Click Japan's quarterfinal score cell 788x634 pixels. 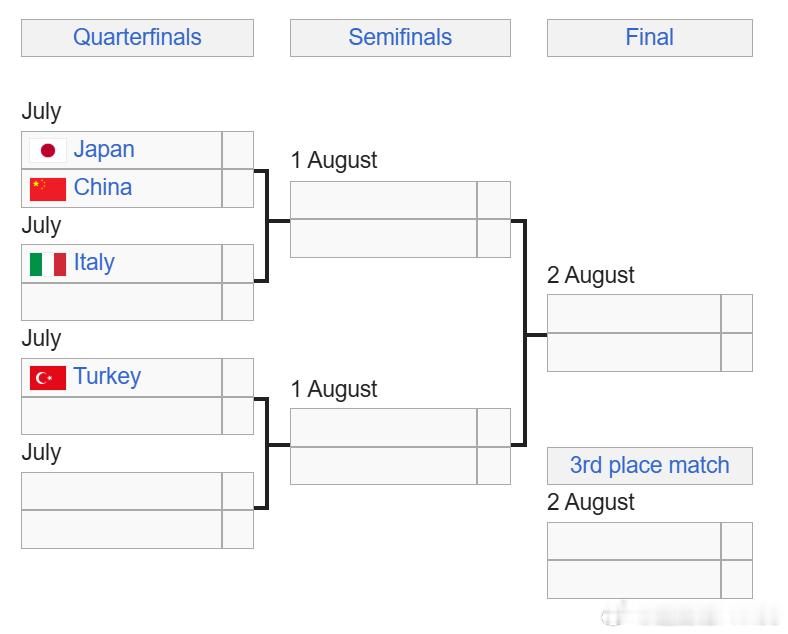tap(238, 150)
